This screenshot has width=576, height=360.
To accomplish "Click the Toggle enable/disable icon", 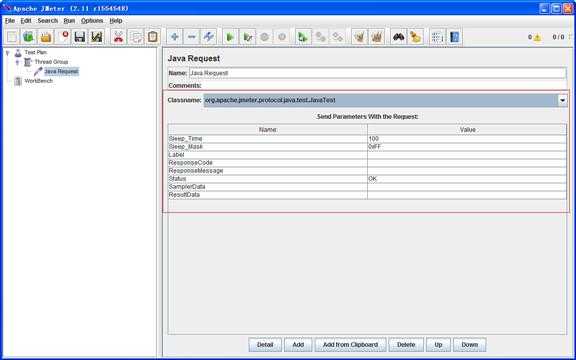I will click(x=209, y=37).
